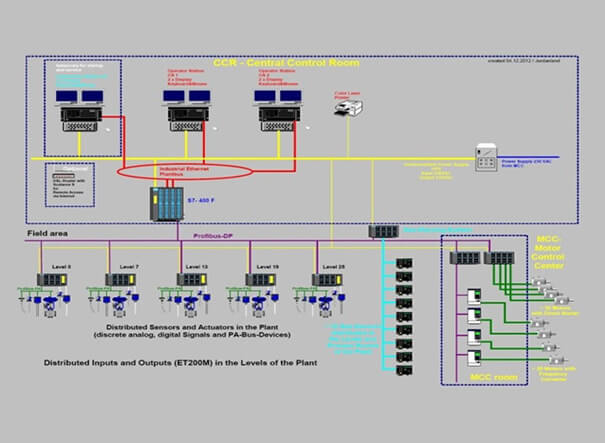Select the red Industrial Ethernet ellipse

[185, 172]
